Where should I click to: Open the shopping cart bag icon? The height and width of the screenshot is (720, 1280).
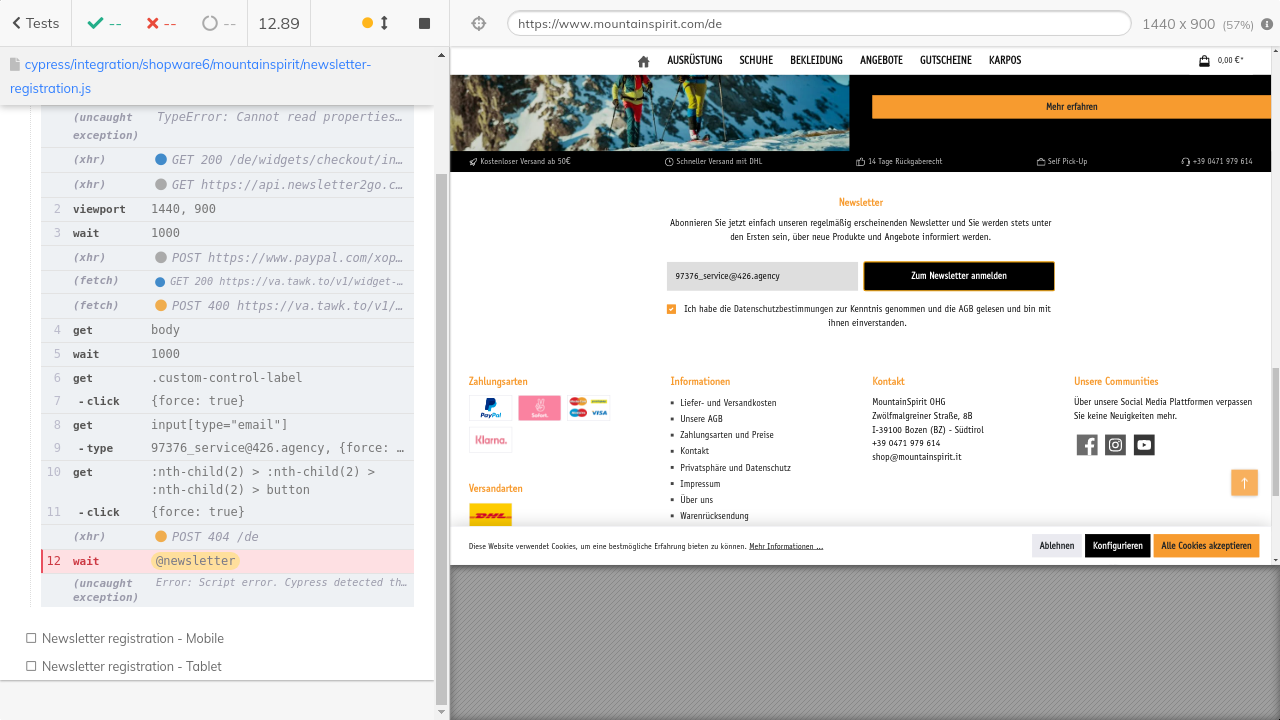pyautogui.click(x=1204, y=61)
